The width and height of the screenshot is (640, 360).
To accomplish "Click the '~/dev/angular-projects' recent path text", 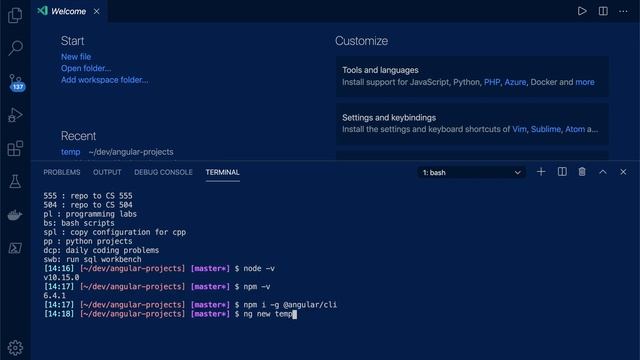I will click(131, 152).
